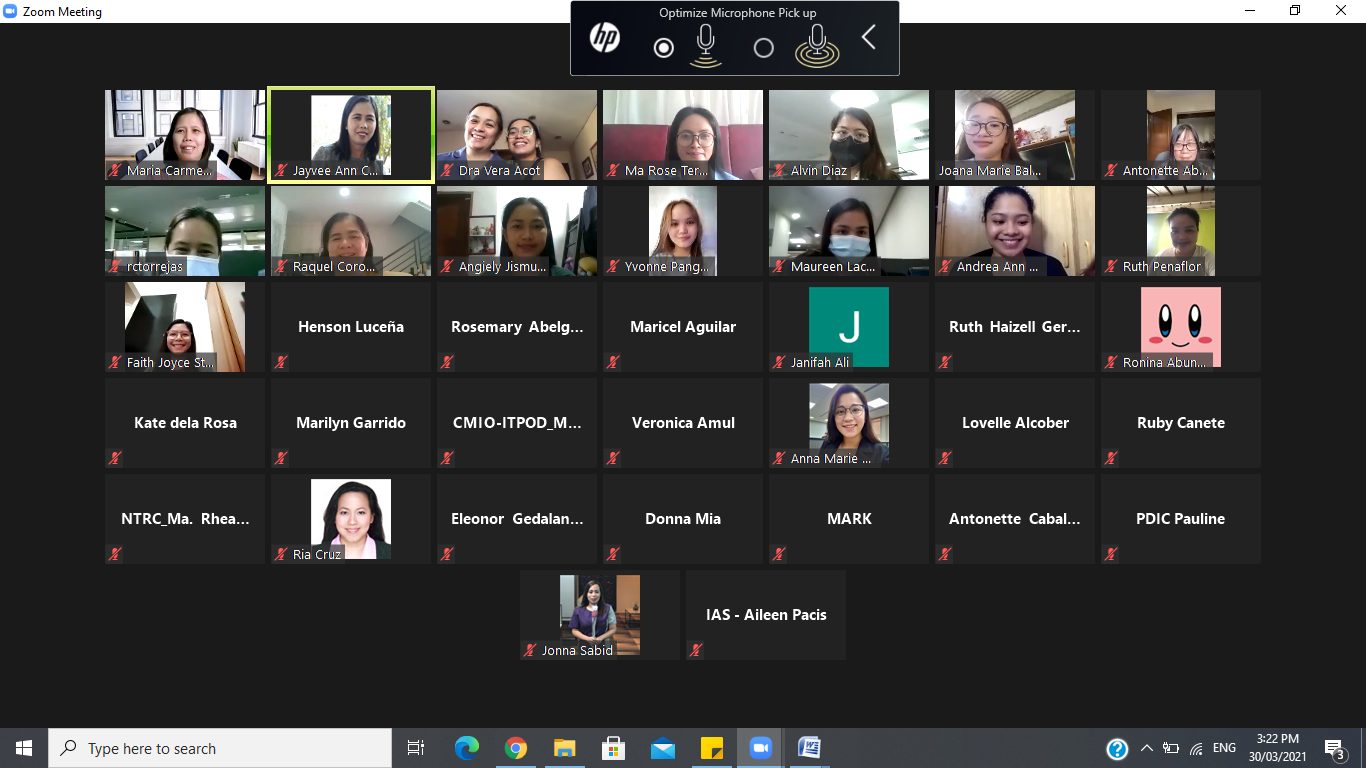Click the CMIO-ITPOD_M... name

click(x=517, y=423)
